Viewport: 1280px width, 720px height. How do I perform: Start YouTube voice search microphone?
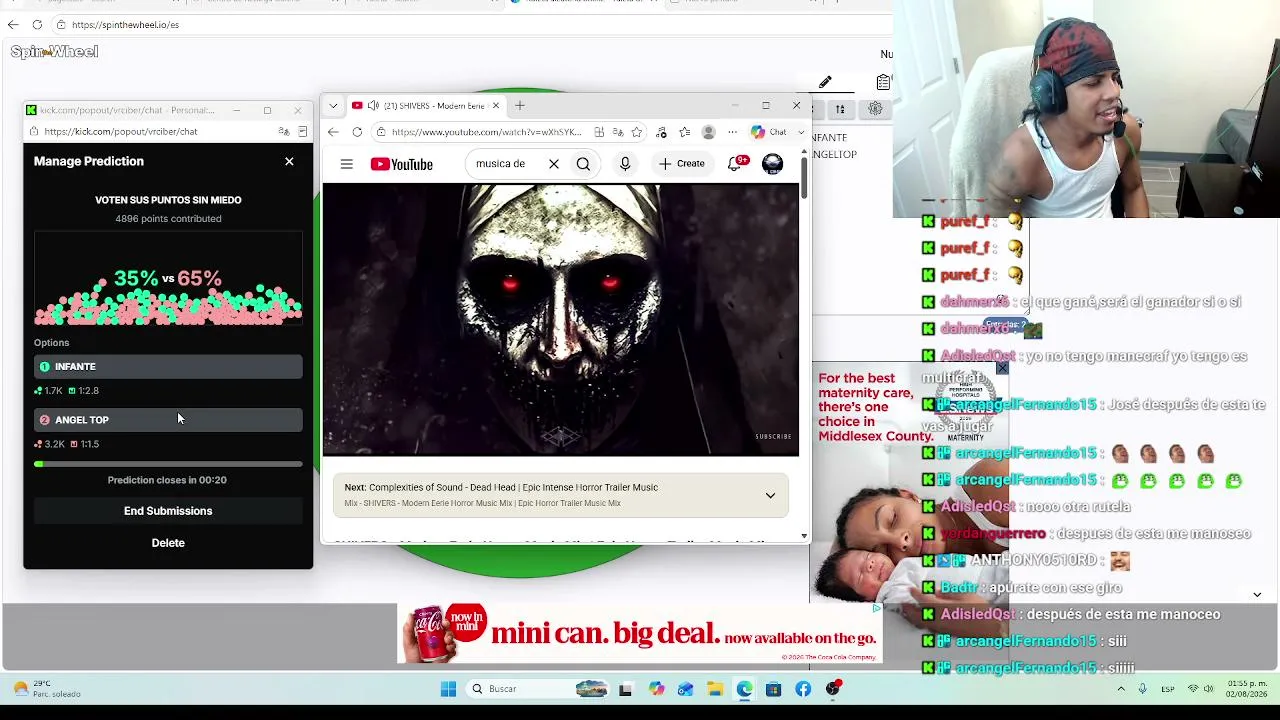[625, 164]
